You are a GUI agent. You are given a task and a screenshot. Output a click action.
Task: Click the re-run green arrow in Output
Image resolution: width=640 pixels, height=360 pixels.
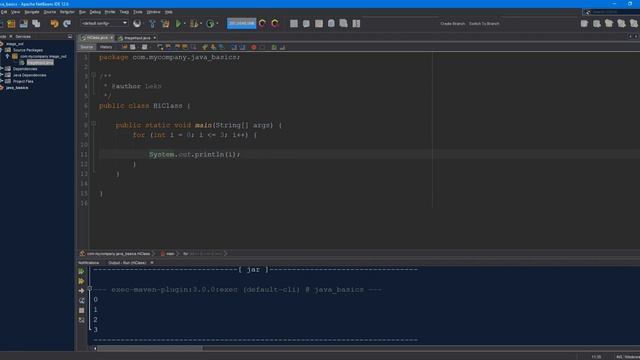(81, 271)
